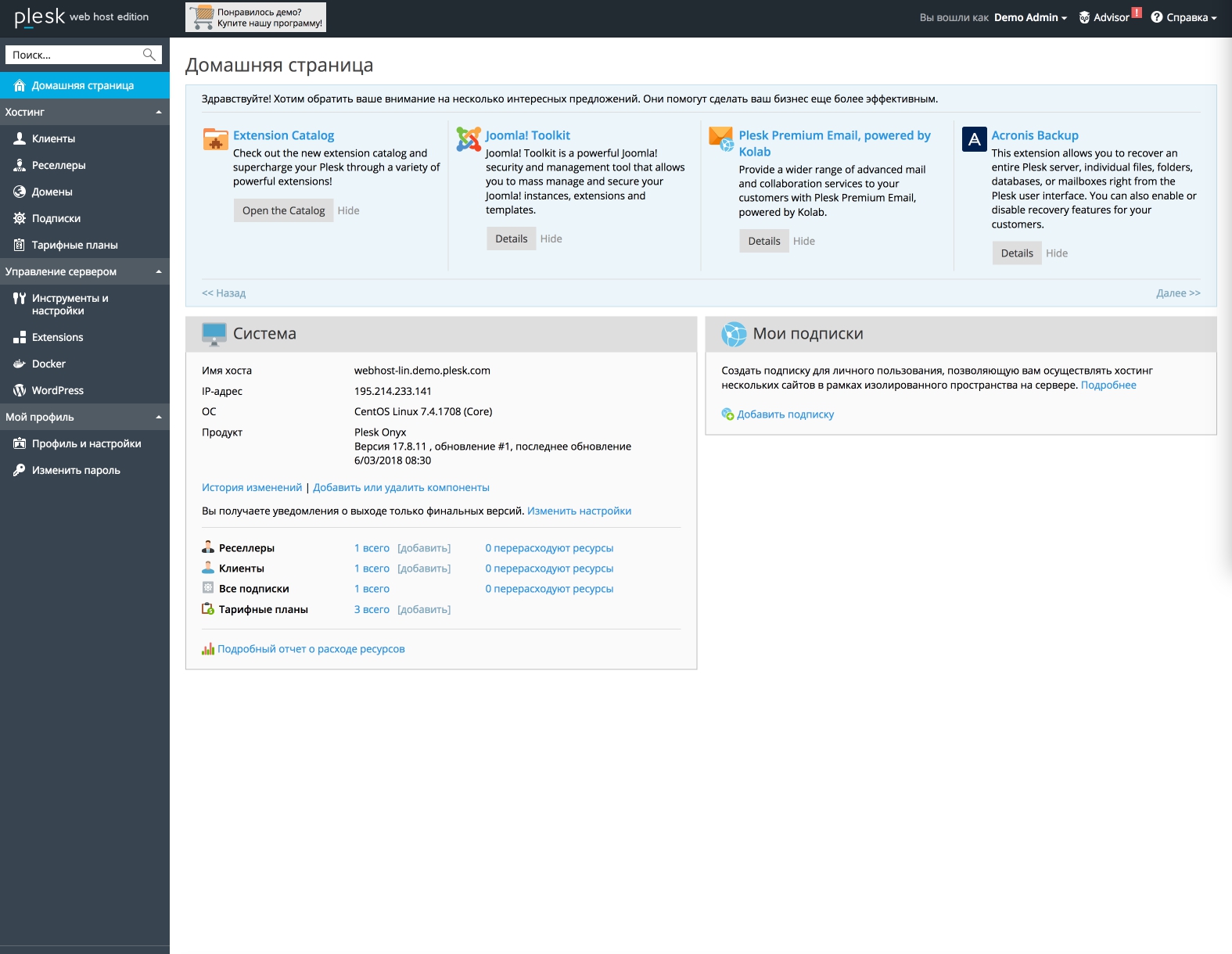Collapse the Мой профиль sidebar section
The height and width of the screenshot is (954, 1232).
coord(159,417)
